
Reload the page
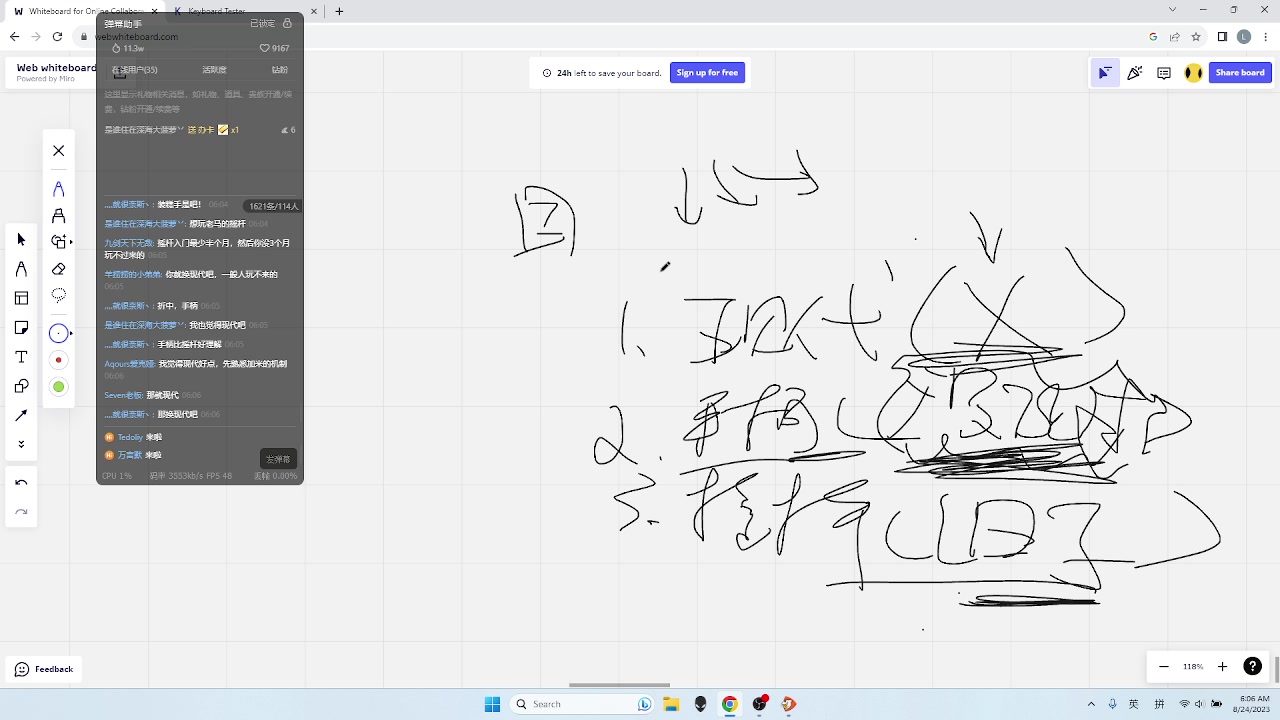(58, 37)
